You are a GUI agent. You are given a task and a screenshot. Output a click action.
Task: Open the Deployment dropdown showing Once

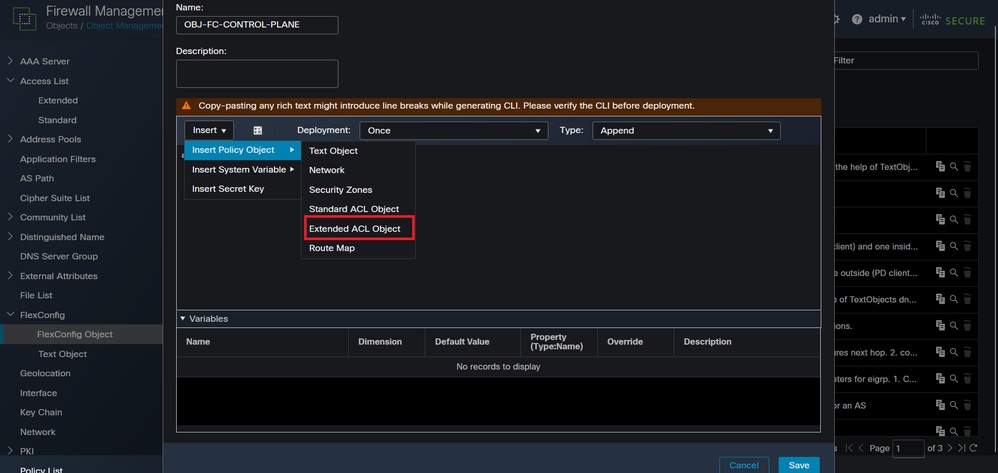pos(454,131)
